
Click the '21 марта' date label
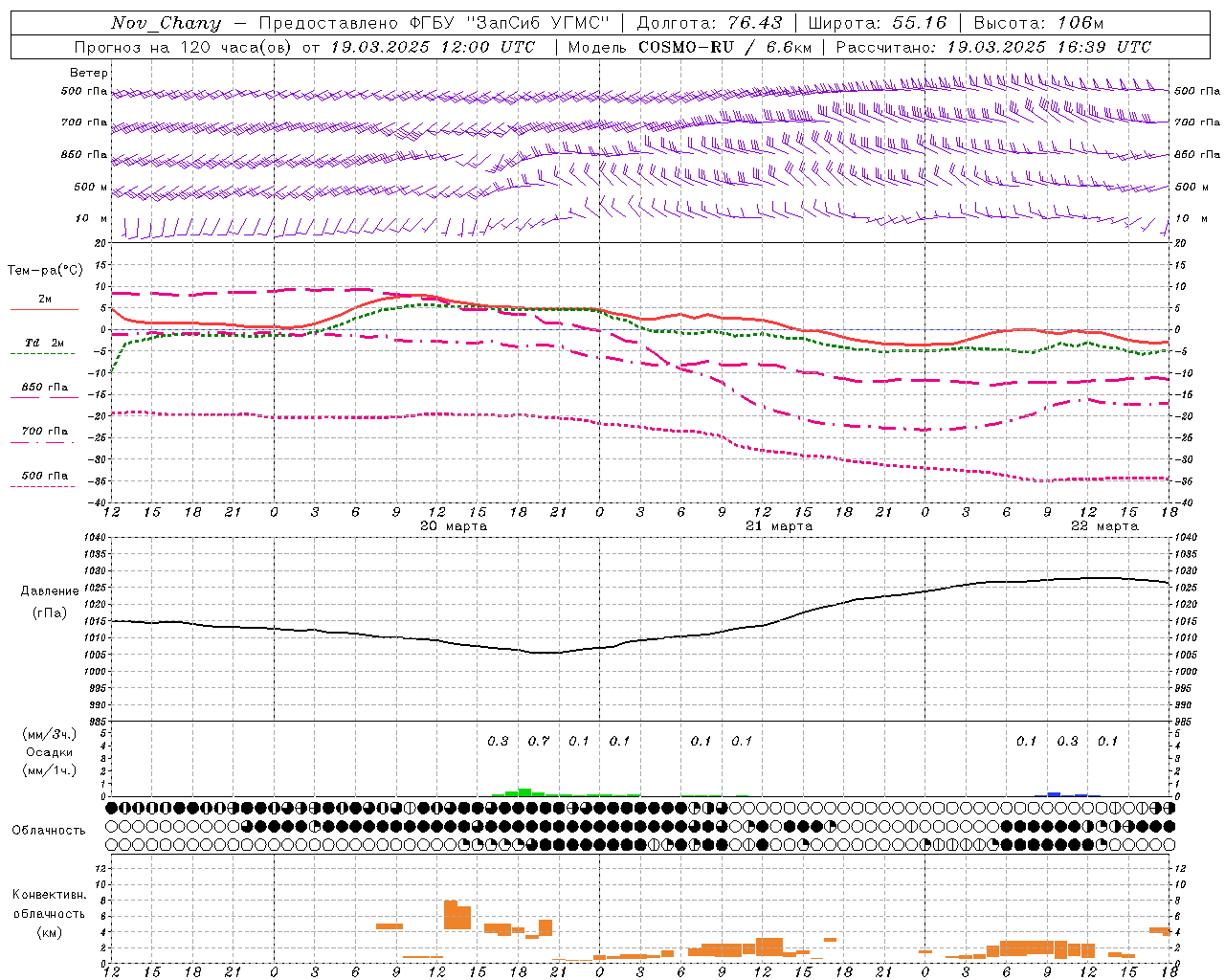[779, 526]
